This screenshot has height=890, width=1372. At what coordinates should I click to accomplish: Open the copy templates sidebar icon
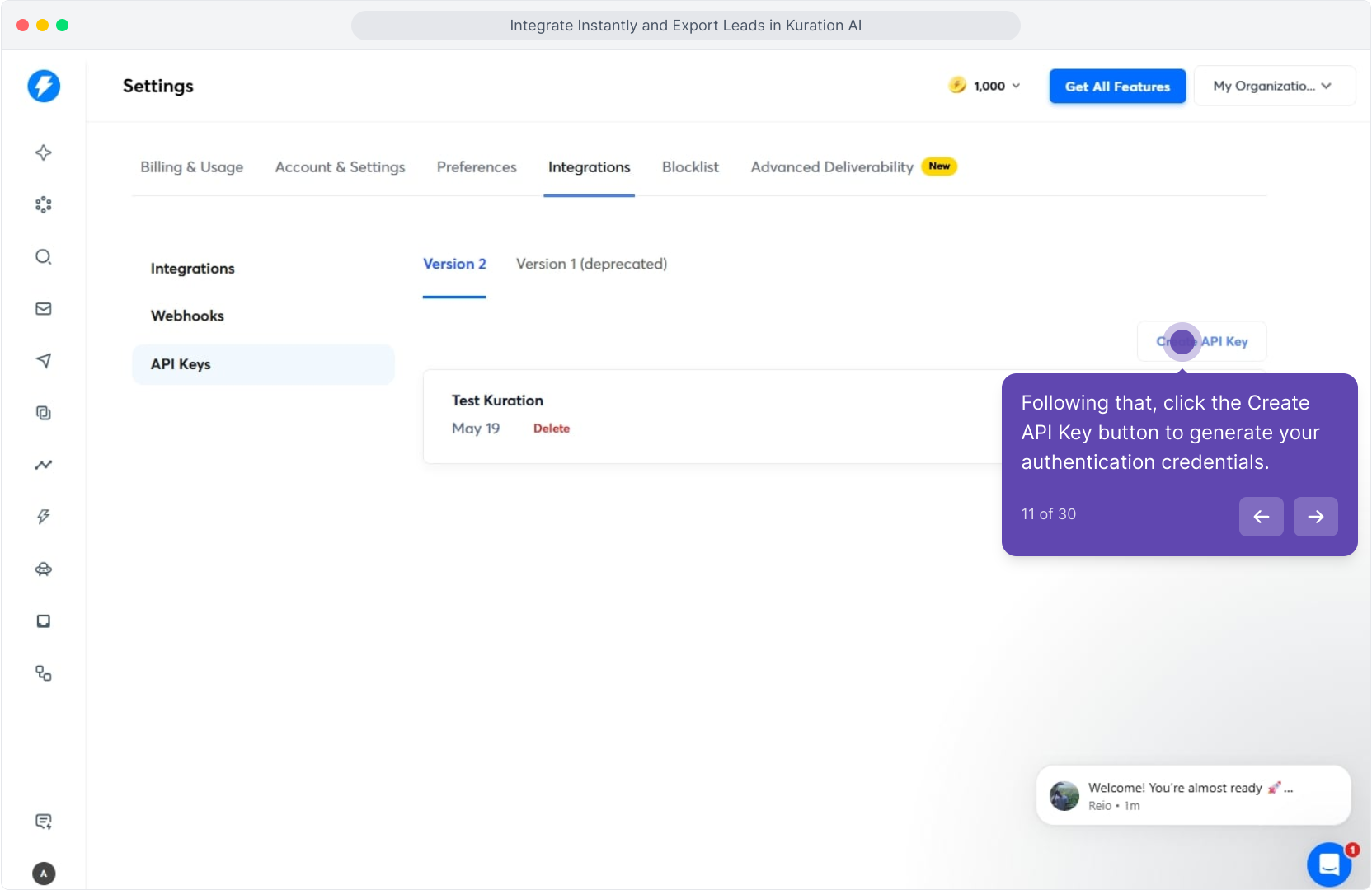[44, 413]
